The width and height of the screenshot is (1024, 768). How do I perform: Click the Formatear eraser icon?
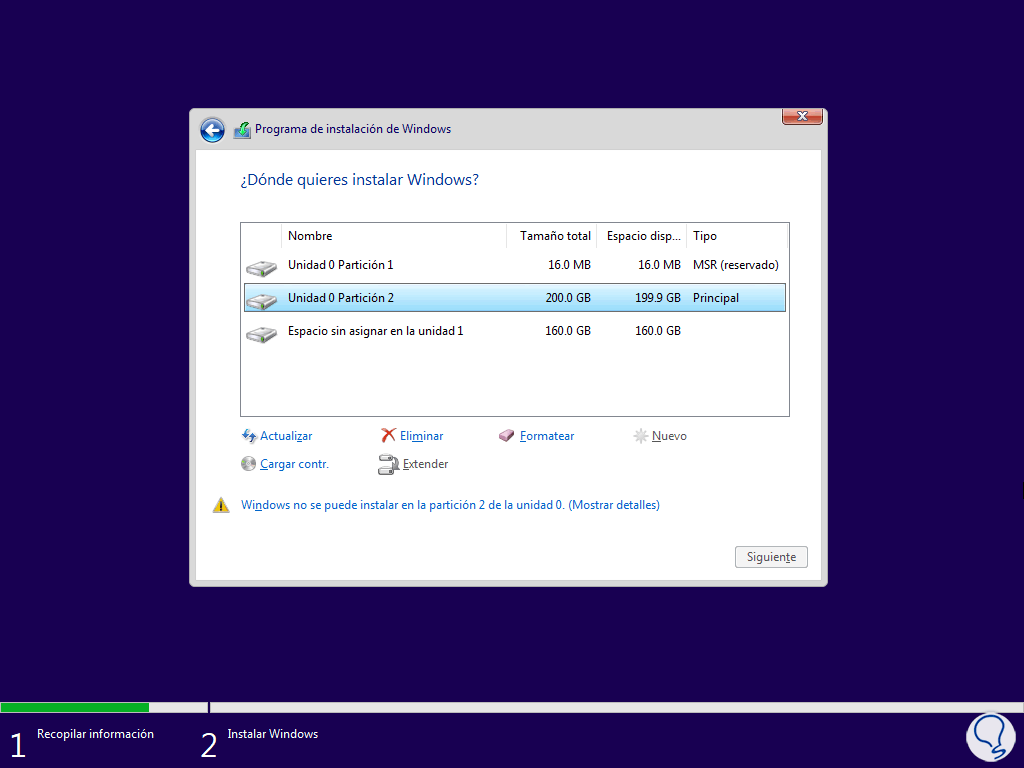pyautogui.click(x=506, y=436)
